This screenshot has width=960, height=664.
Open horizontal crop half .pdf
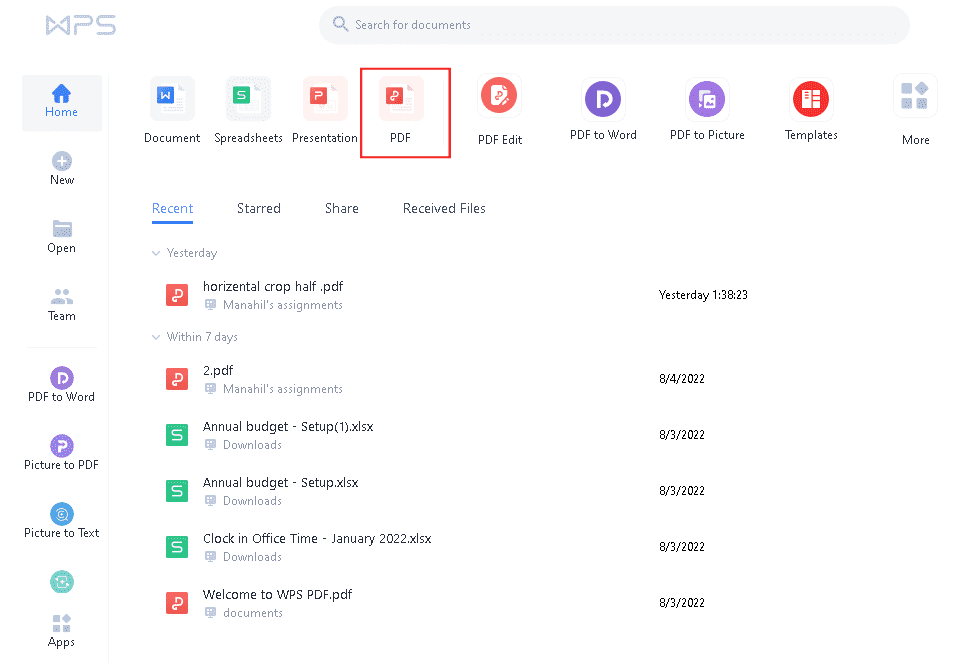[273, 286]
